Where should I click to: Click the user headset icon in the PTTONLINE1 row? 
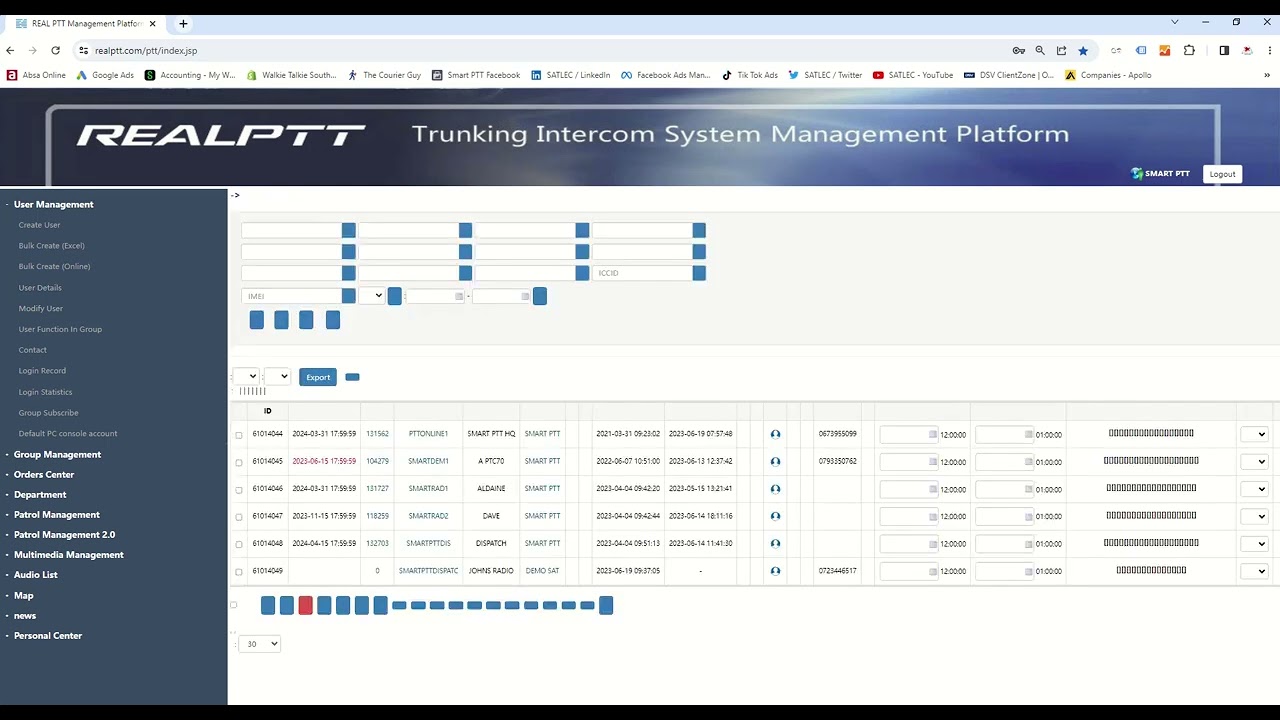coord(775,434)
